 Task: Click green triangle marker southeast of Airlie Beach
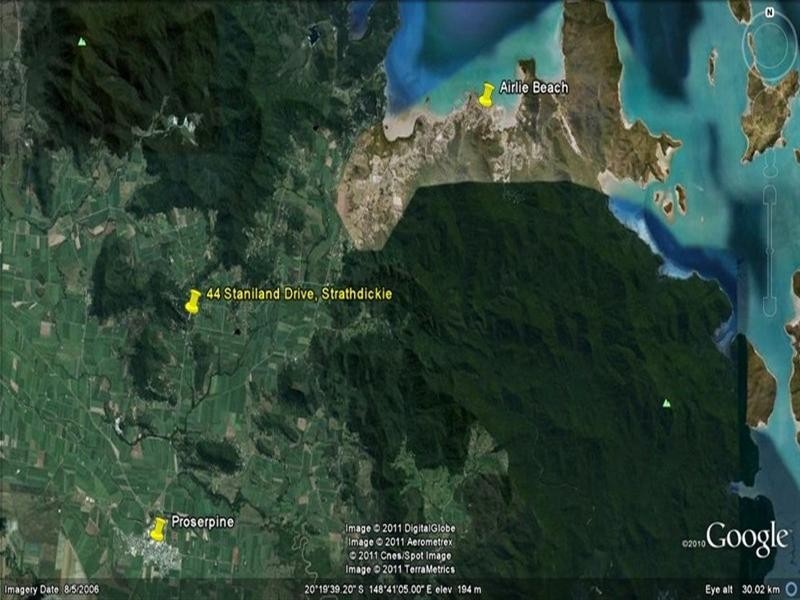667,403
